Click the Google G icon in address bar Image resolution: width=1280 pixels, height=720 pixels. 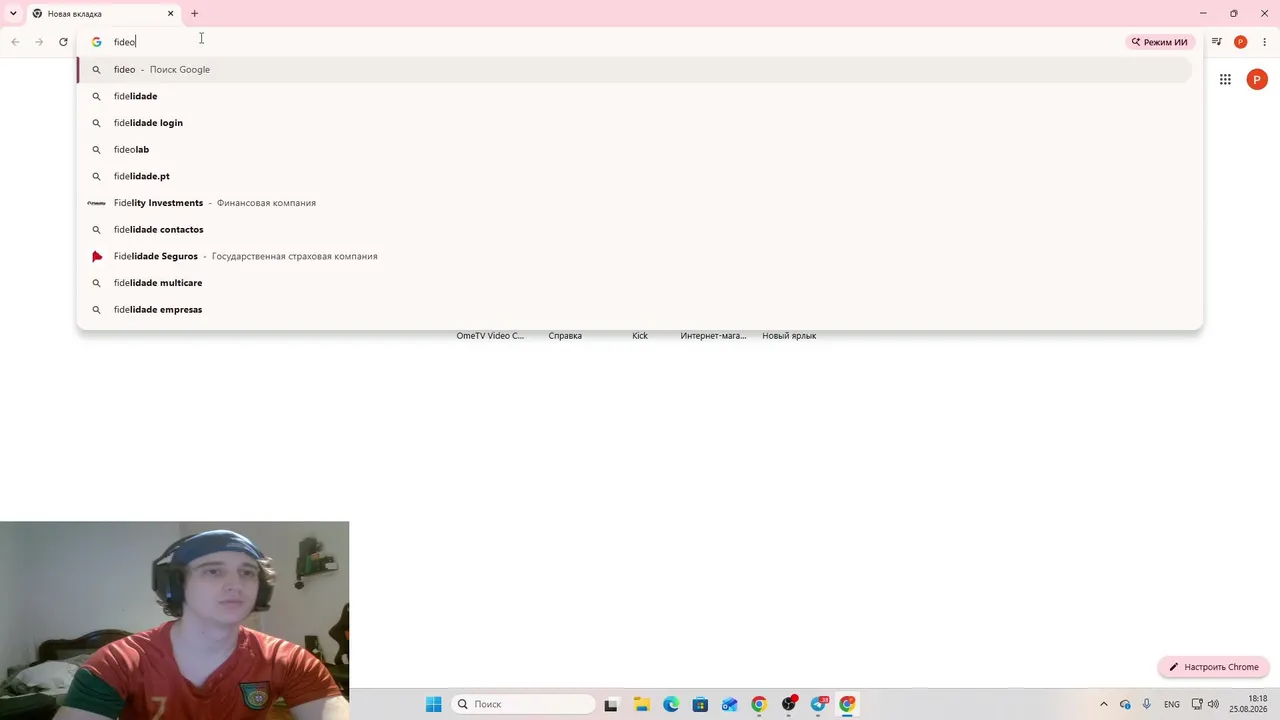pos(96,42)
